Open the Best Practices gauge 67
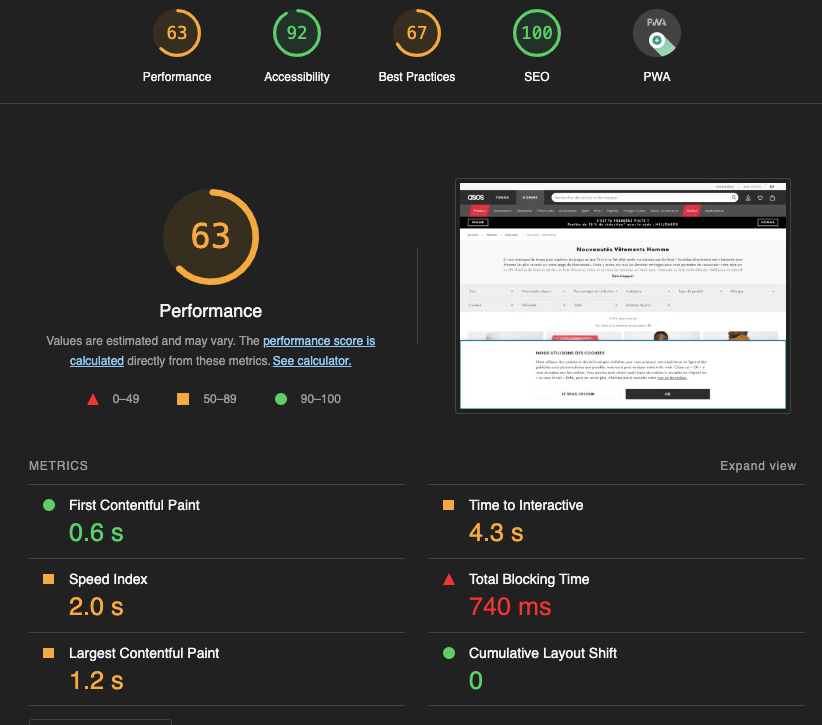The height and width of the screenshot is (725, 822). tap(417, 33)
